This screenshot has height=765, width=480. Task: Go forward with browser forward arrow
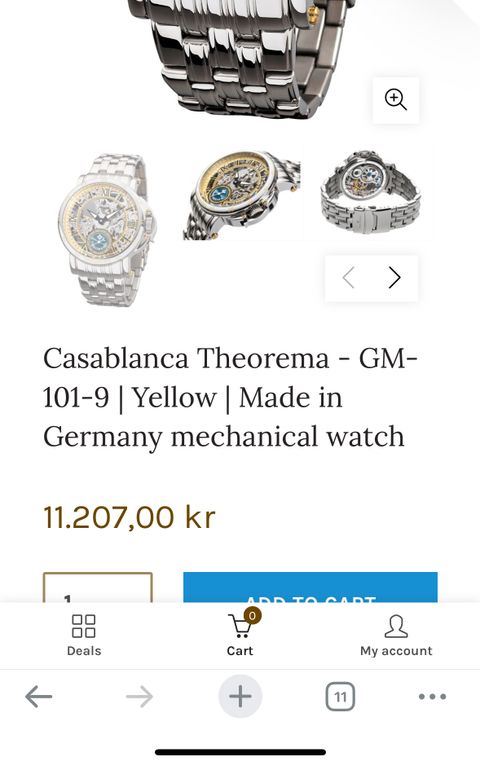point(139,696)
